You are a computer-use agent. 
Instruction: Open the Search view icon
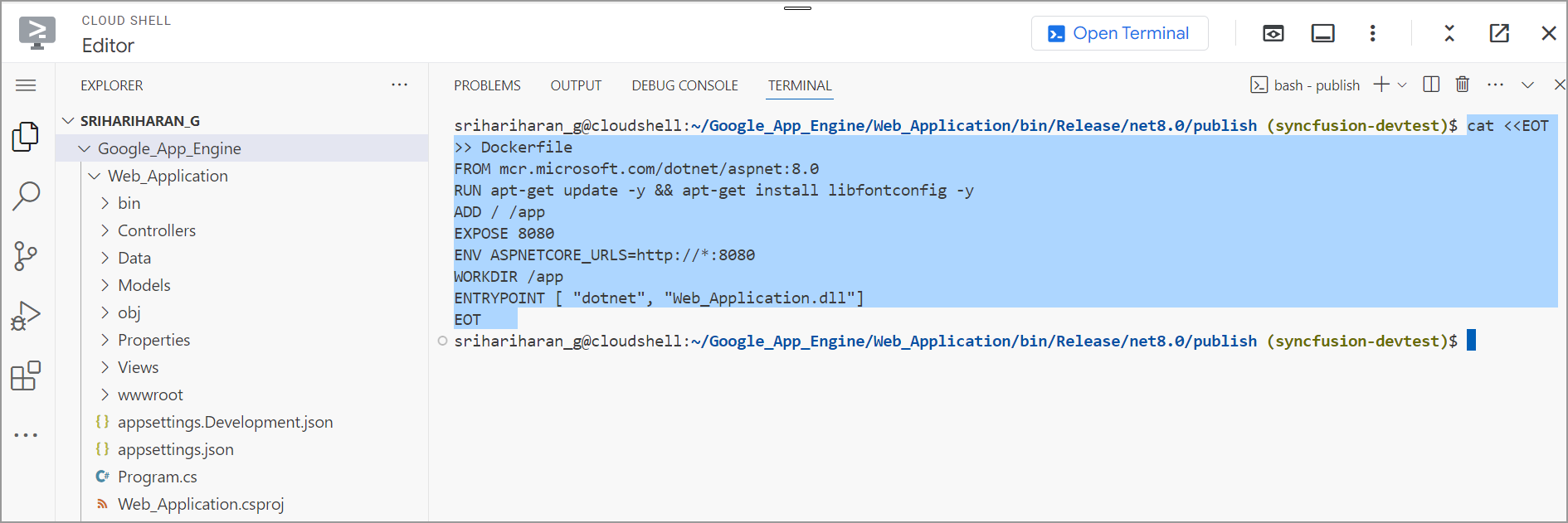click(x=26, y=196)
